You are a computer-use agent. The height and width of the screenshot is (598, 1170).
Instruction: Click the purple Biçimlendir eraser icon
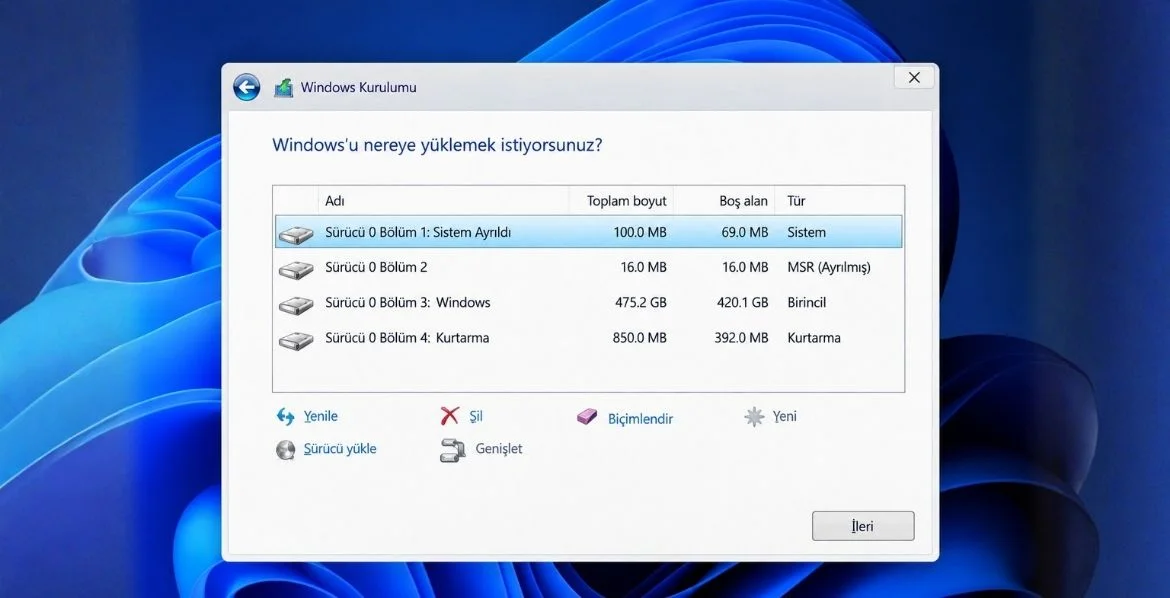[587, 417]
